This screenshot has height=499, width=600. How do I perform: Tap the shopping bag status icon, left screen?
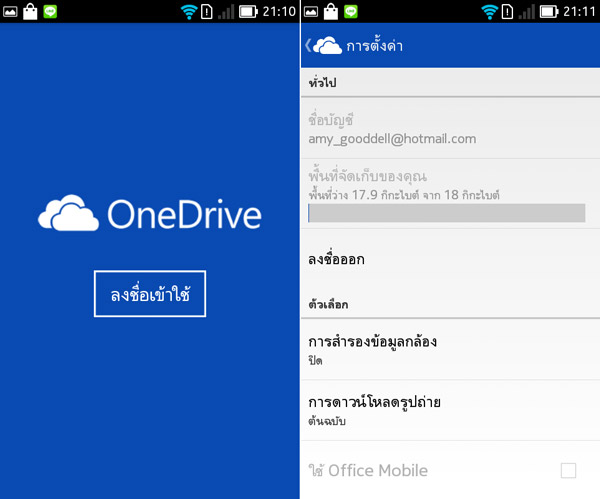[x=30, y=11]
